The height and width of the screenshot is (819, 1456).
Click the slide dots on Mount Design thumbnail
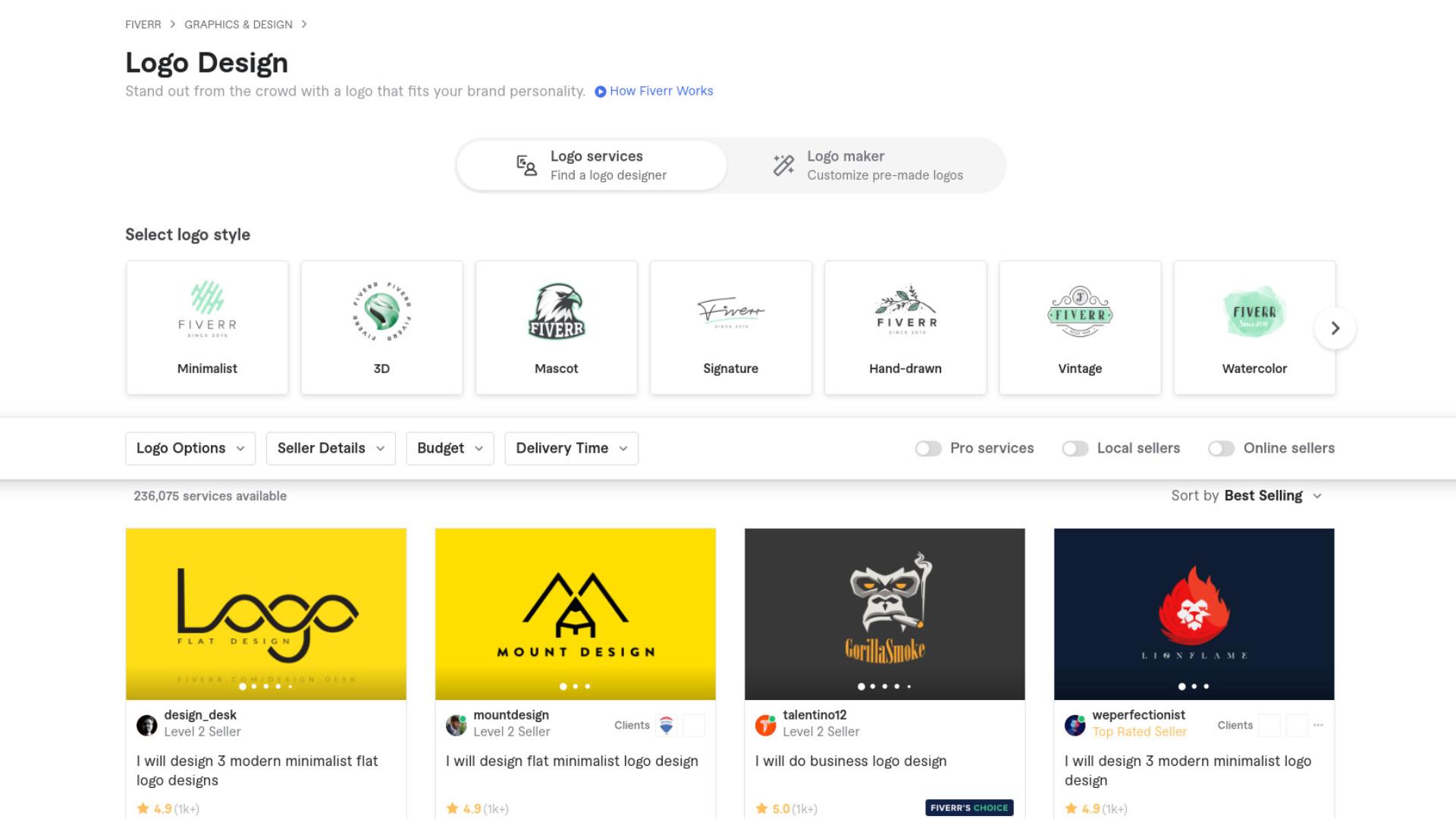(x=575, y=686)
